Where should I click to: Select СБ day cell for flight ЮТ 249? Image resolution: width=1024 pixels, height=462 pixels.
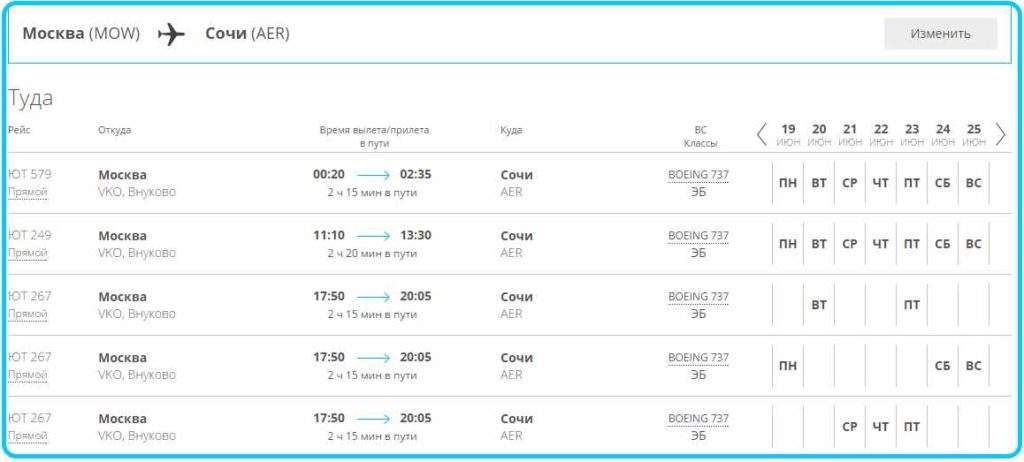(x=943, y=244)
